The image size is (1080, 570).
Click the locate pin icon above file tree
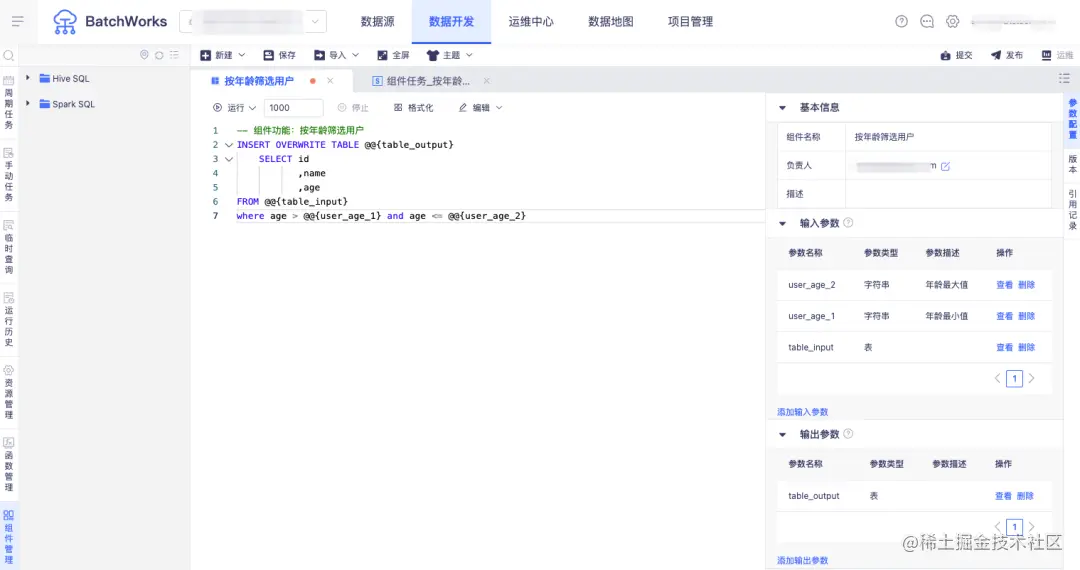(x=144, y=54)
